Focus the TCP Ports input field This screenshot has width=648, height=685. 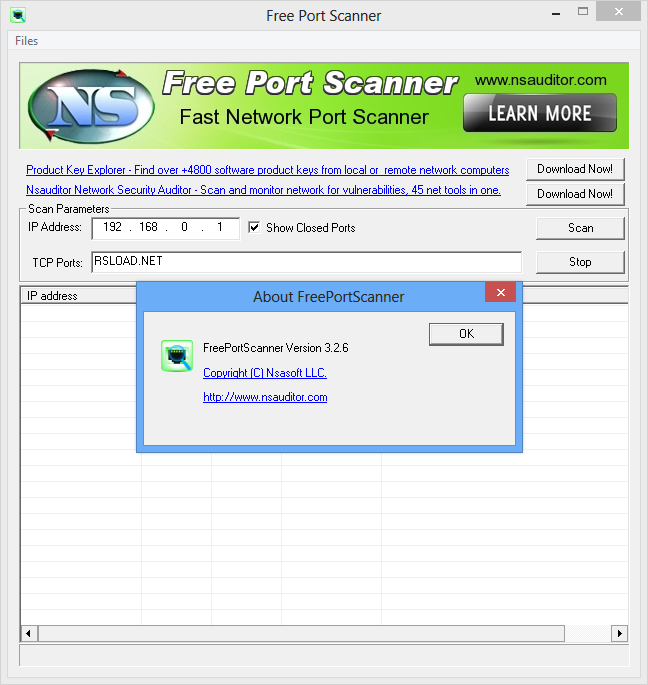306,262
